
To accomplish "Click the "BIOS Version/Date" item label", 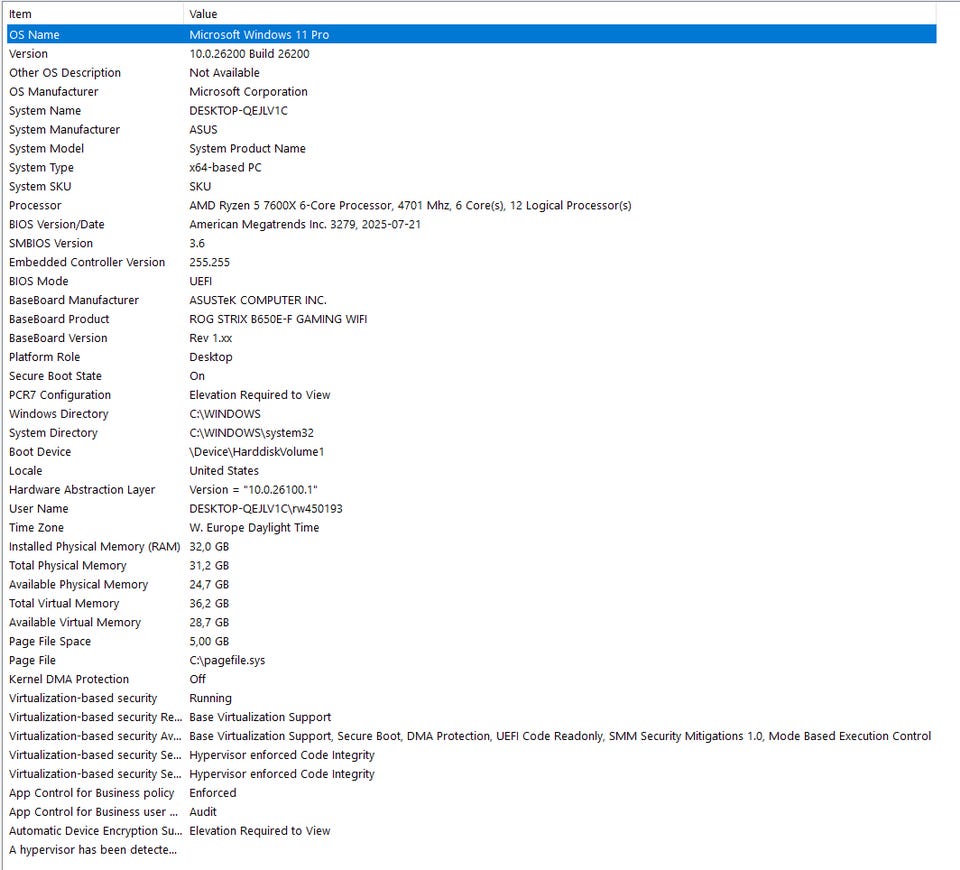I will [x=56, y=225].
